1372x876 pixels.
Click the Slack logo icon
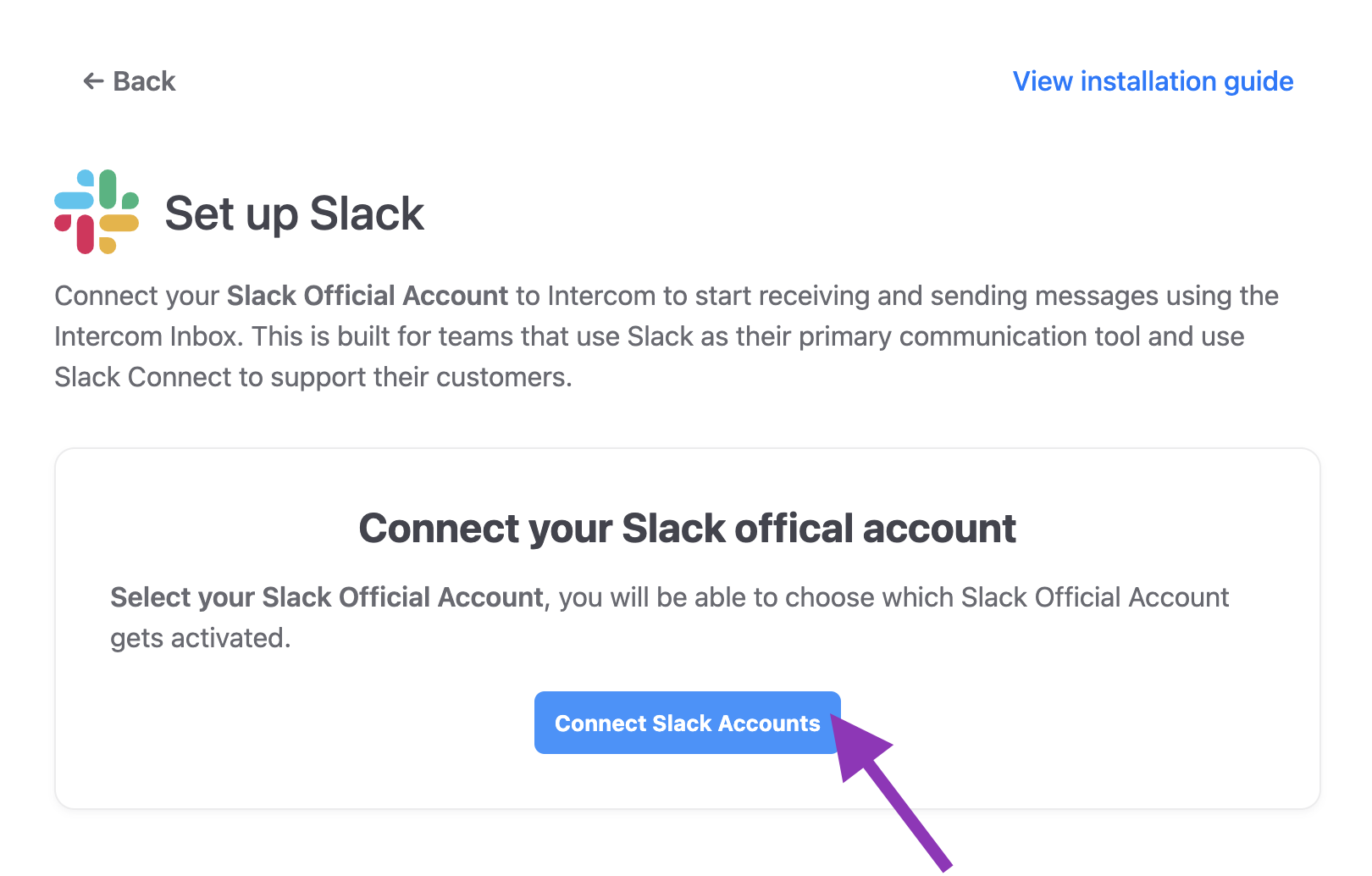coord(97,212)
